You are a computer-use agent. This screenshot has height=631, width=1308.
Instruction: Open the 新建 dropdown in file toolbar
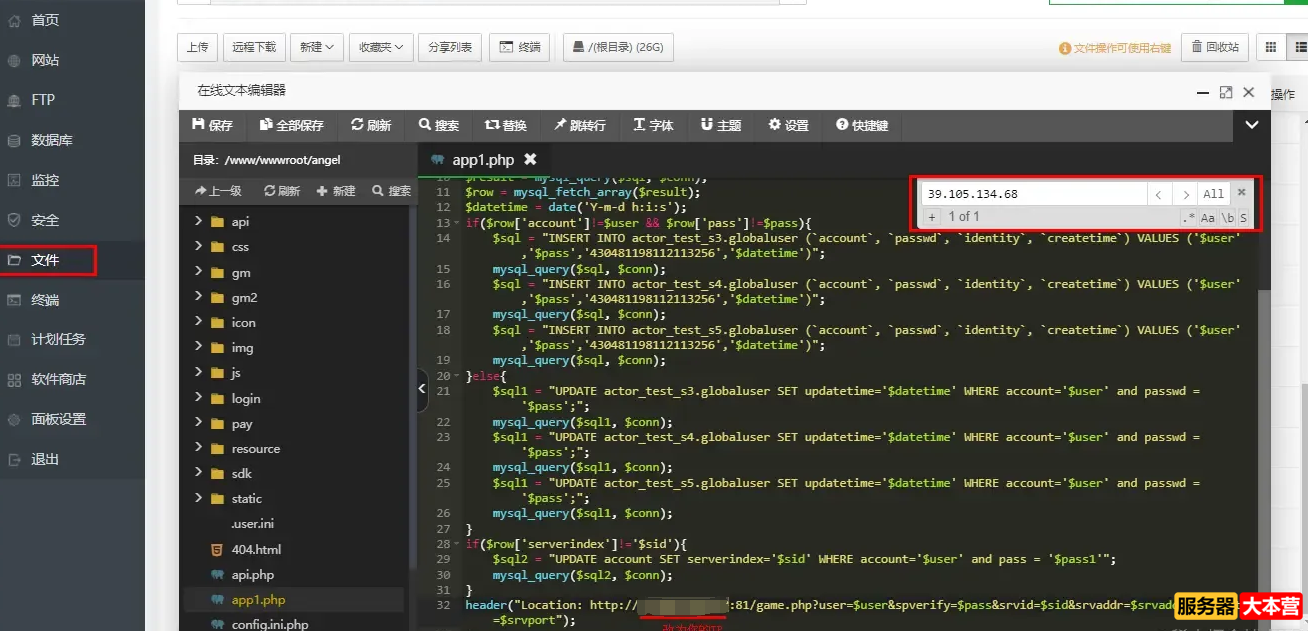pyautogui.click(x=317, y=47)
